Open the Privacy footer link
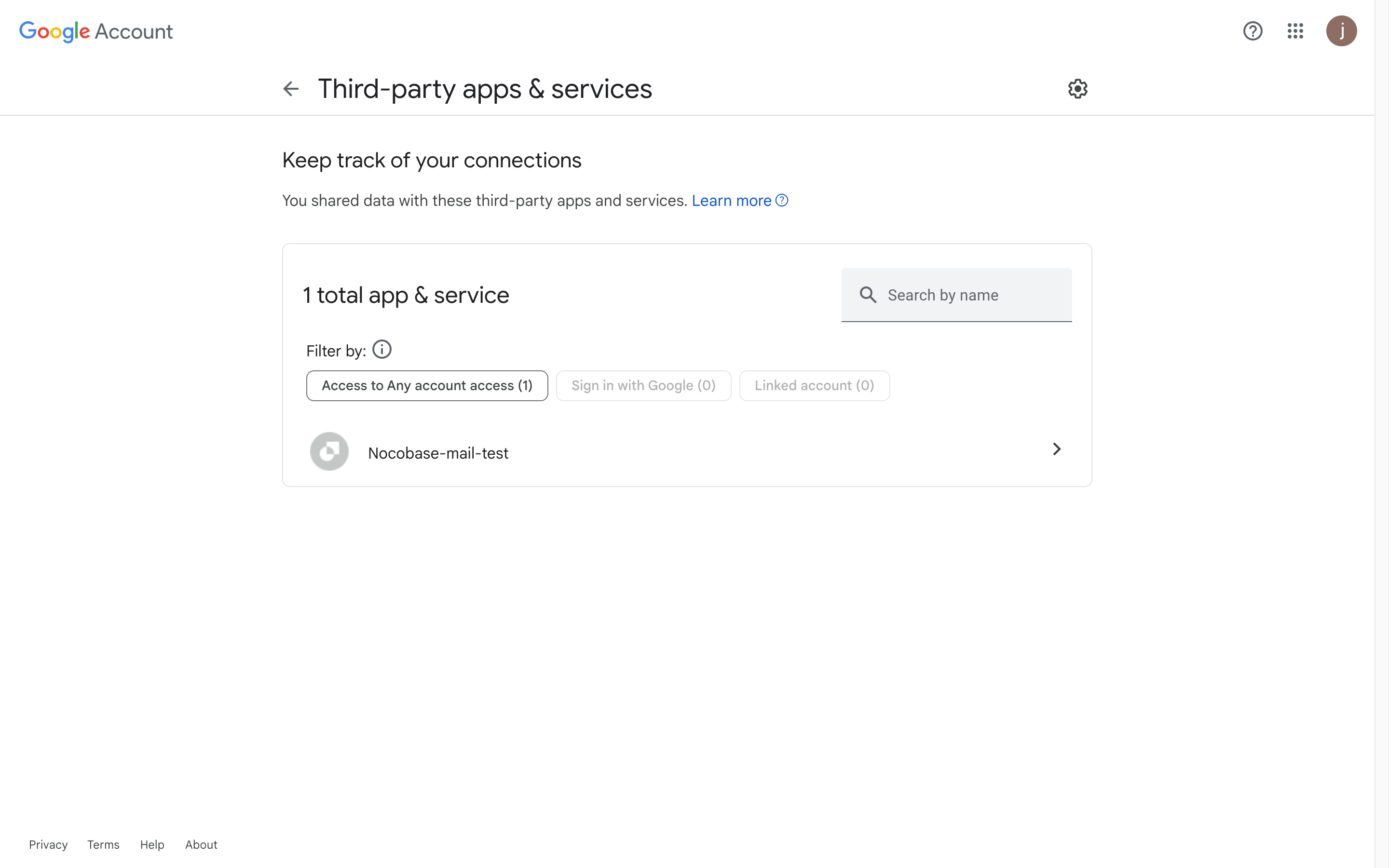Viewport: 1389px width, 868px height. (48, 844)
